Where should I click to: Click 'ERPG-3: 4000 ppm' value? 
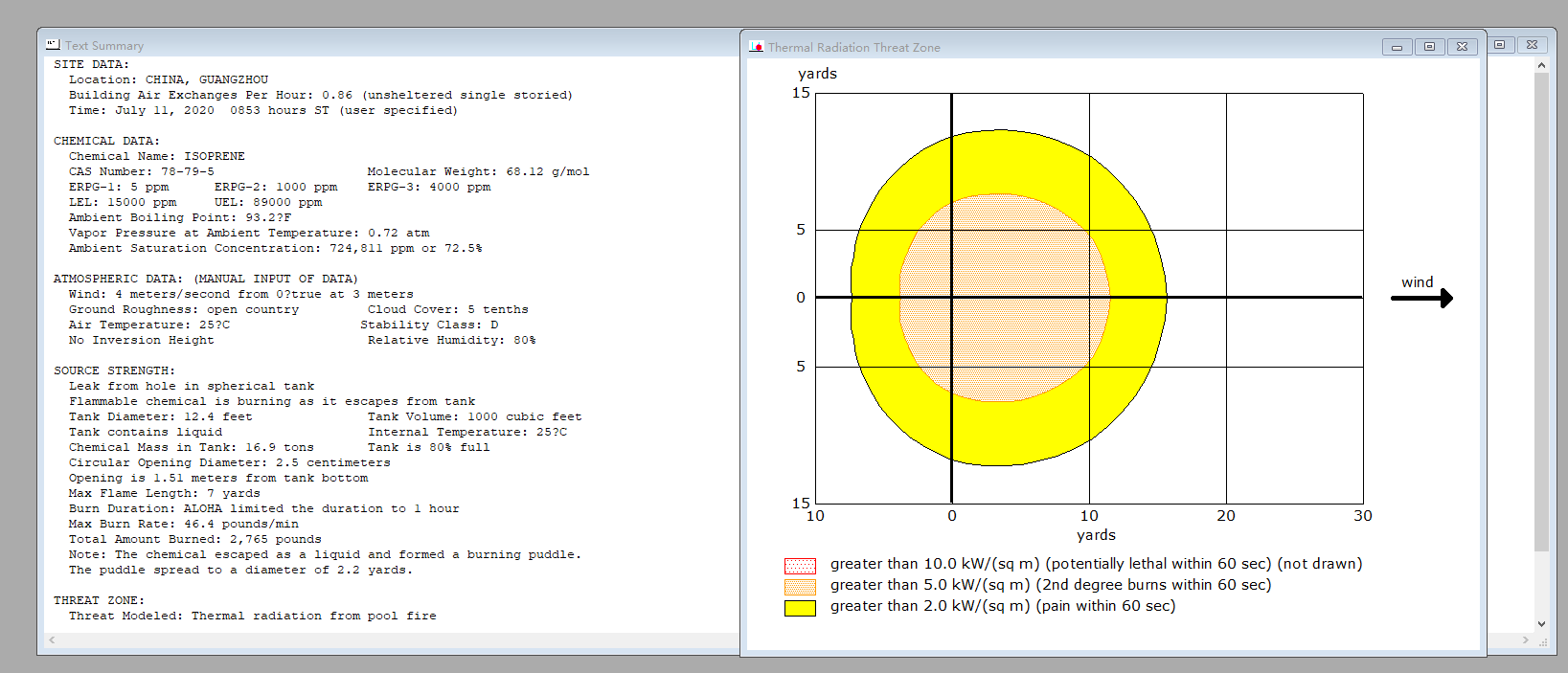point(429,187)
